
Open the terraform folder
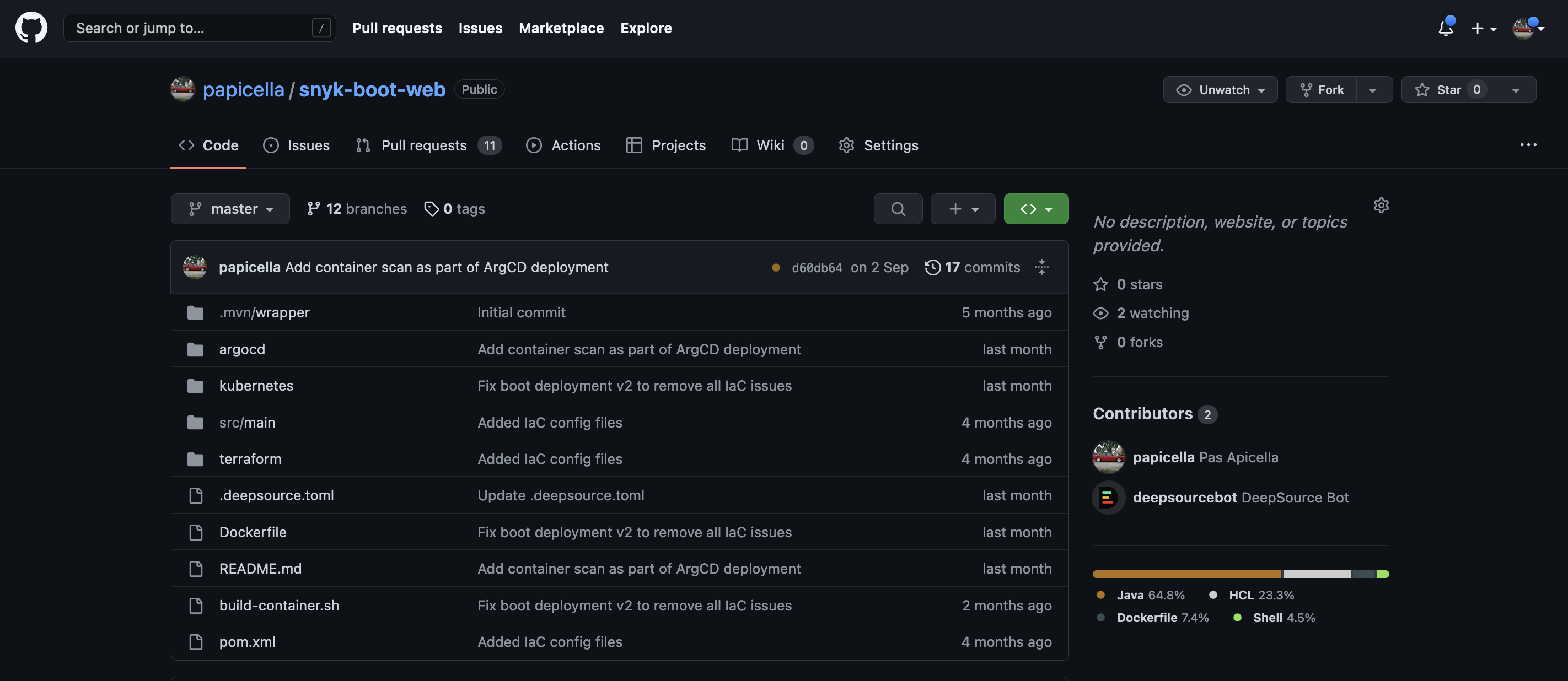point(250,459)
